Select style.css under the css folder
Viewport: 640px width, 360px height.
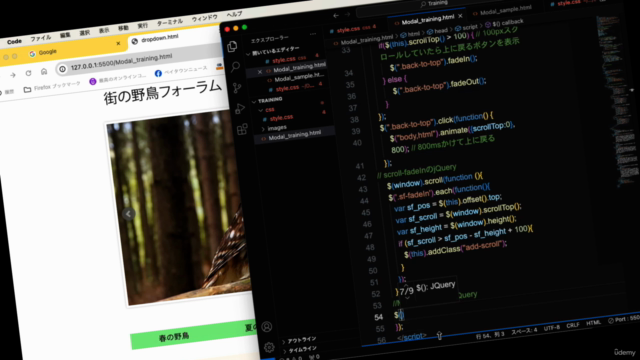coord(281,118)
